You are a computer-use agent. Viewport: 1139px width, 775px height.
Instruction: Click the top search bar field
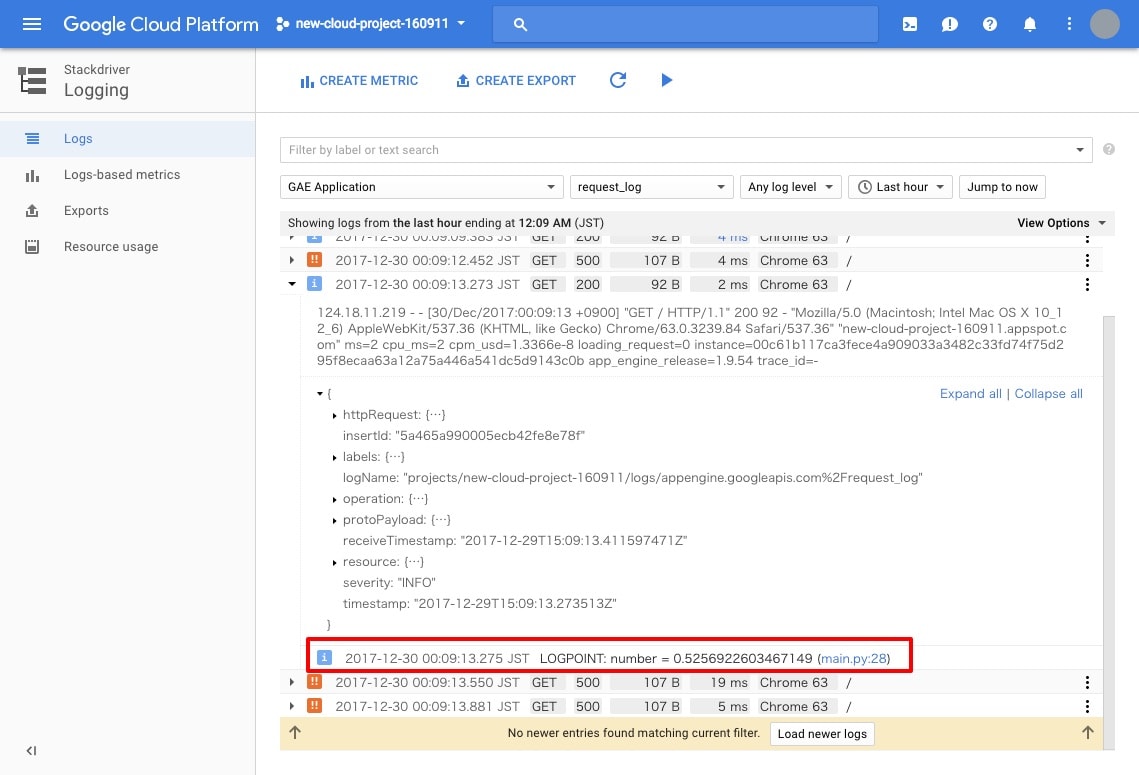[685, 24]
